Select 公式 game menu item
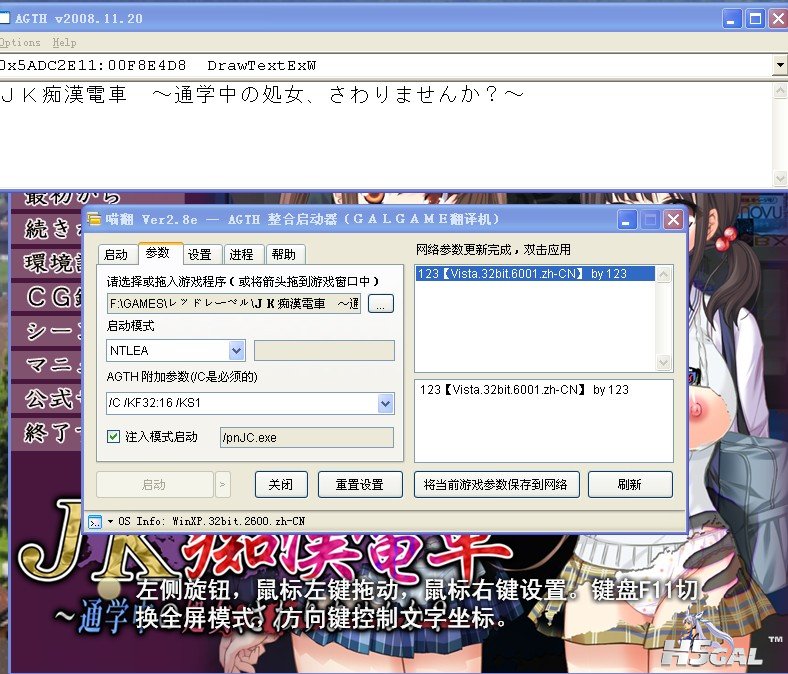 point(47,399)
